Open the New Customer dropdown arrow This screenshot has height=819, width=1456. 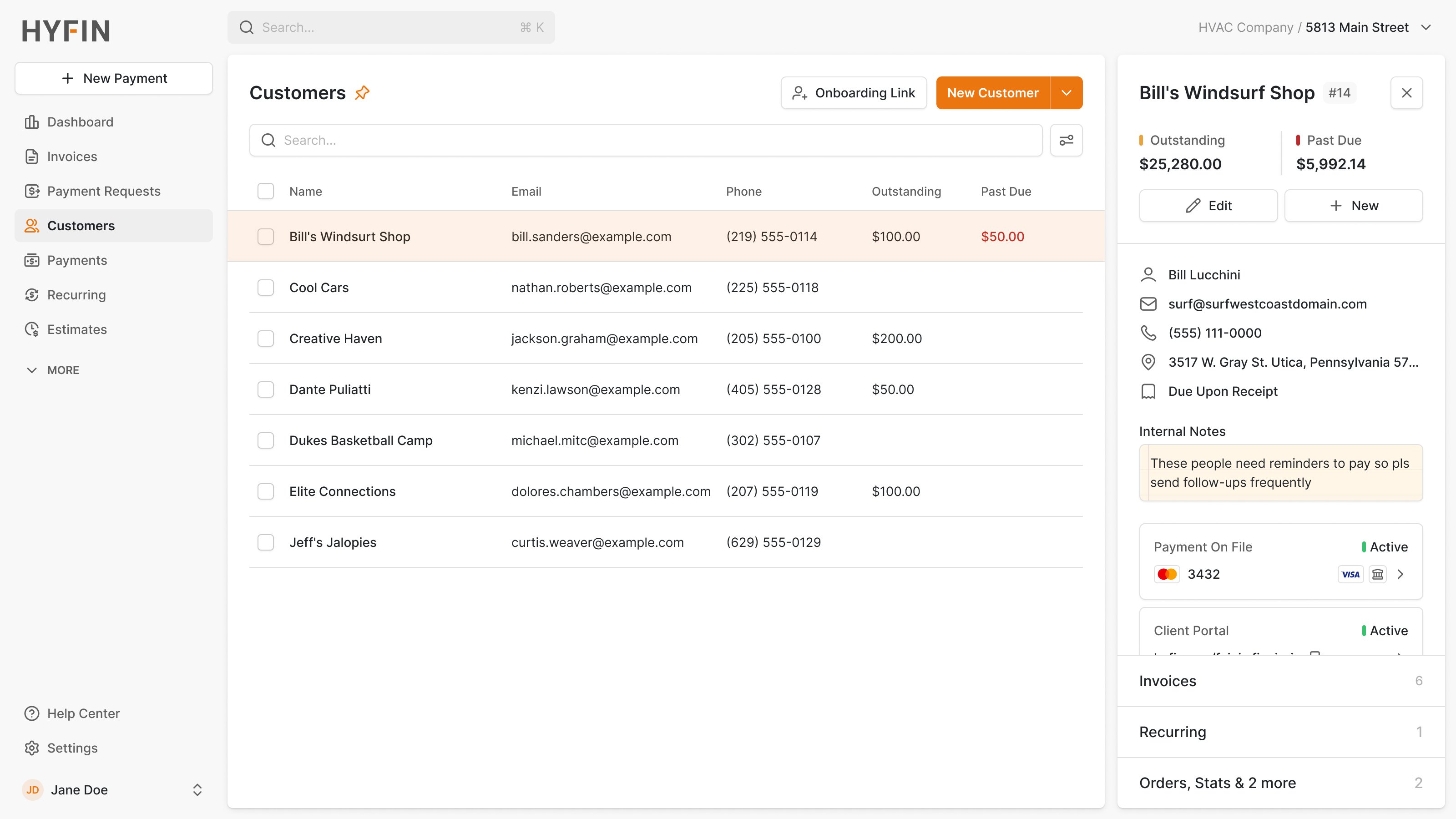[1066, 93]
